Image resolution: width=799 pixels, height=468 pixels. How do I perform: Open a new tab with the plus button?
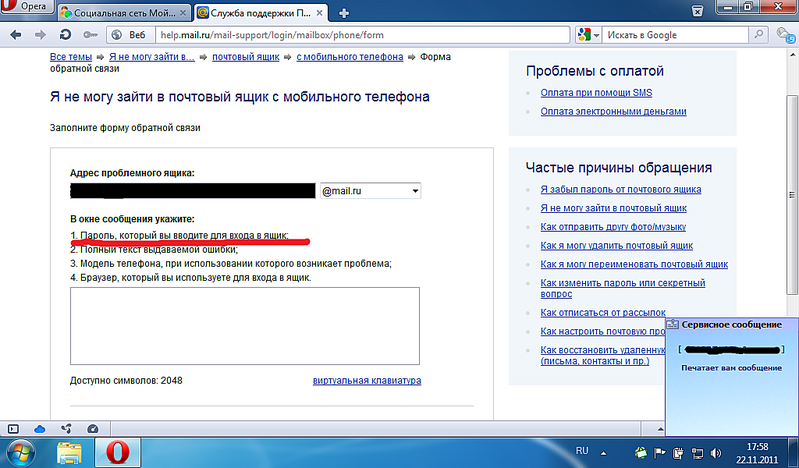tap(344, 12)
